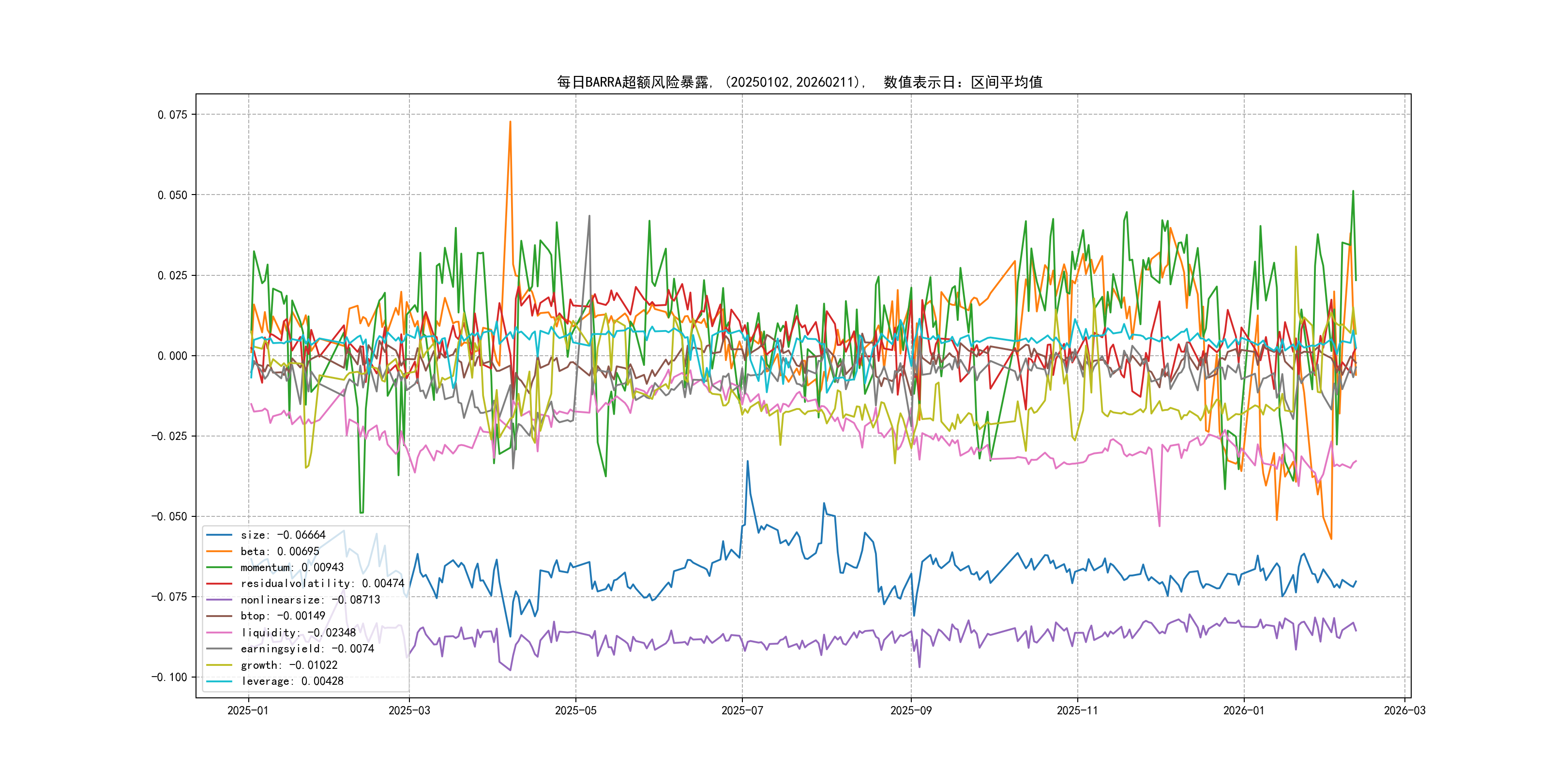Click the momentum legend entry label
The image size is (1568, 784).
pos(291,567)
